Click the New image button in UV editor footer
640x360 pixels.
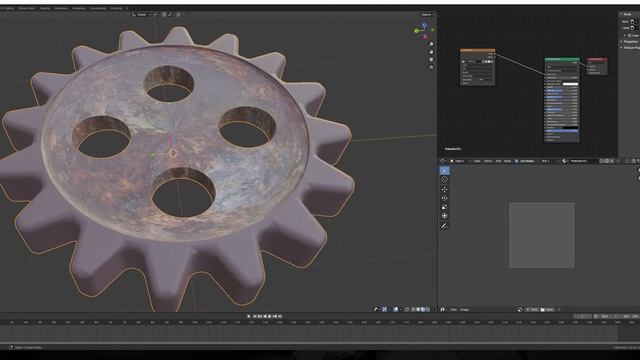pyautogui.click(x=532, y=310)
